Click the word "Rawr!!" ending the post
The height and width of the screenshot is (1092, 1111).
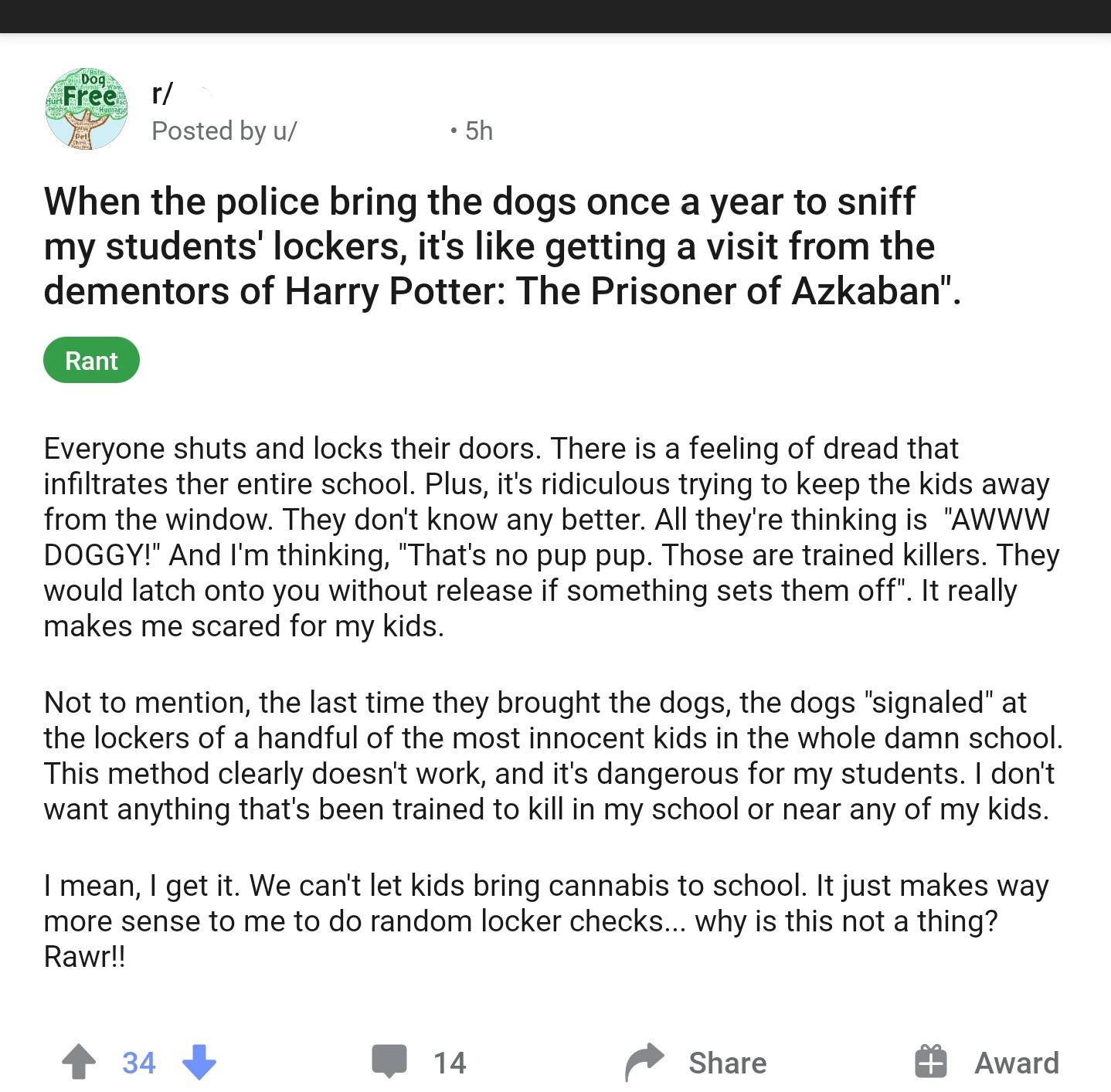(84, 956)
